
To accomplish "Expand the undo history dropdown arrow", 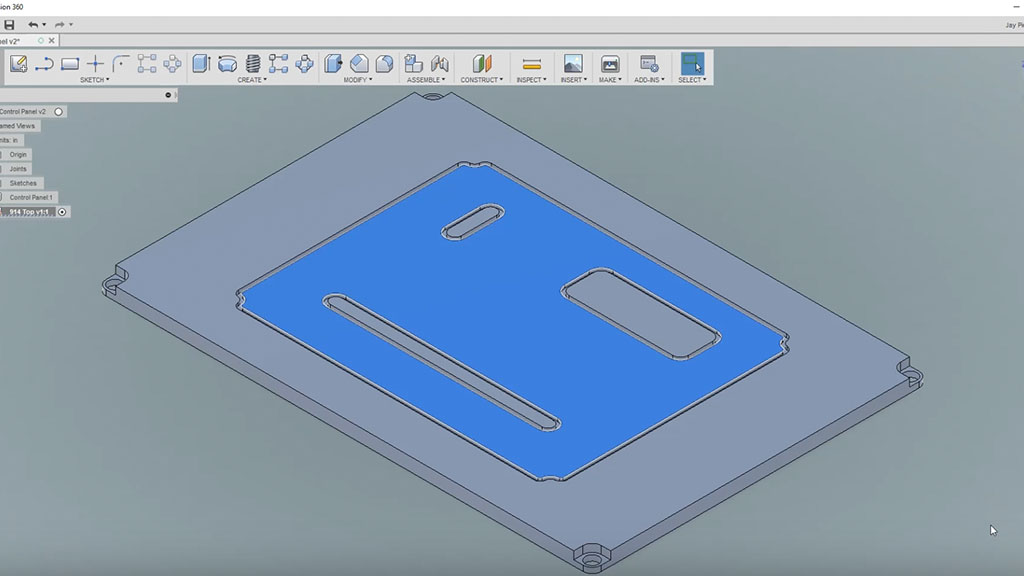I will tap(44, 24).
